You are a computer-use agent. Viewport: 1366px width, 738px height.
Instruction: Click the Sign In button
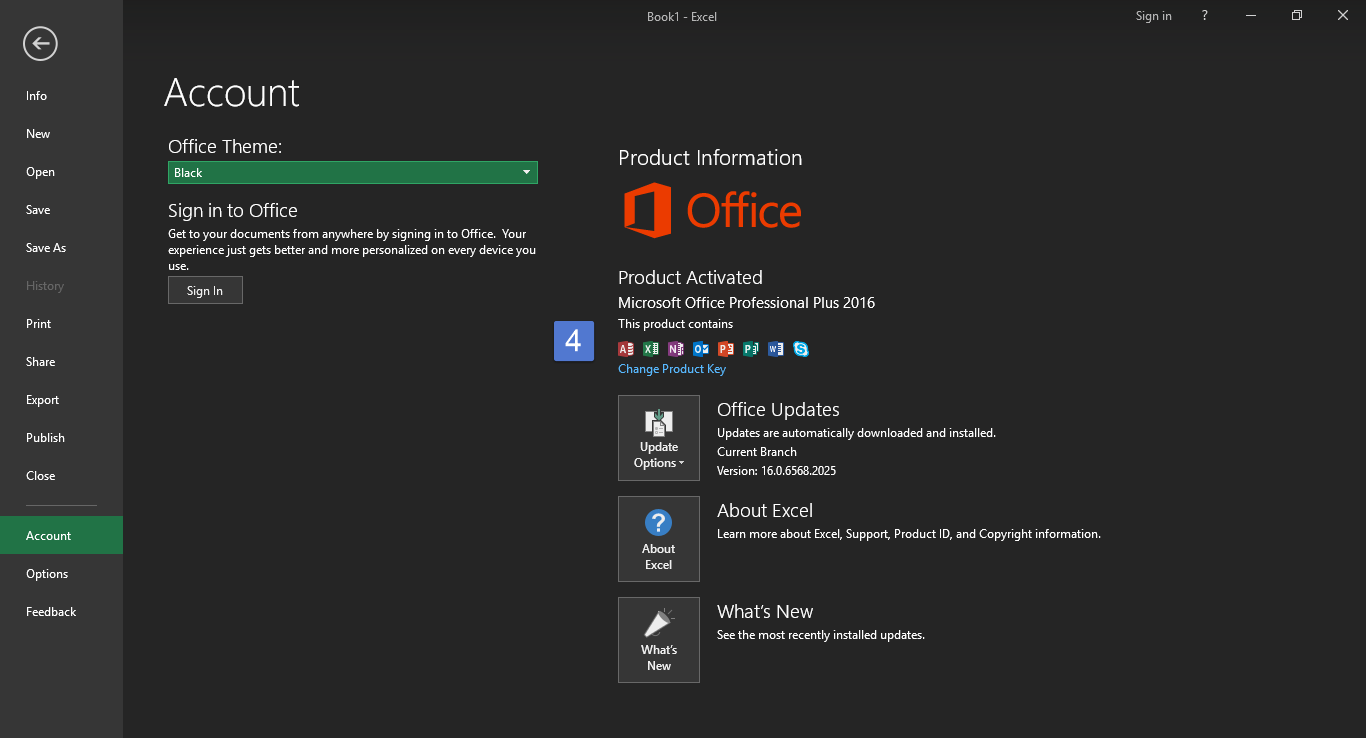click(x=205, y=290)
